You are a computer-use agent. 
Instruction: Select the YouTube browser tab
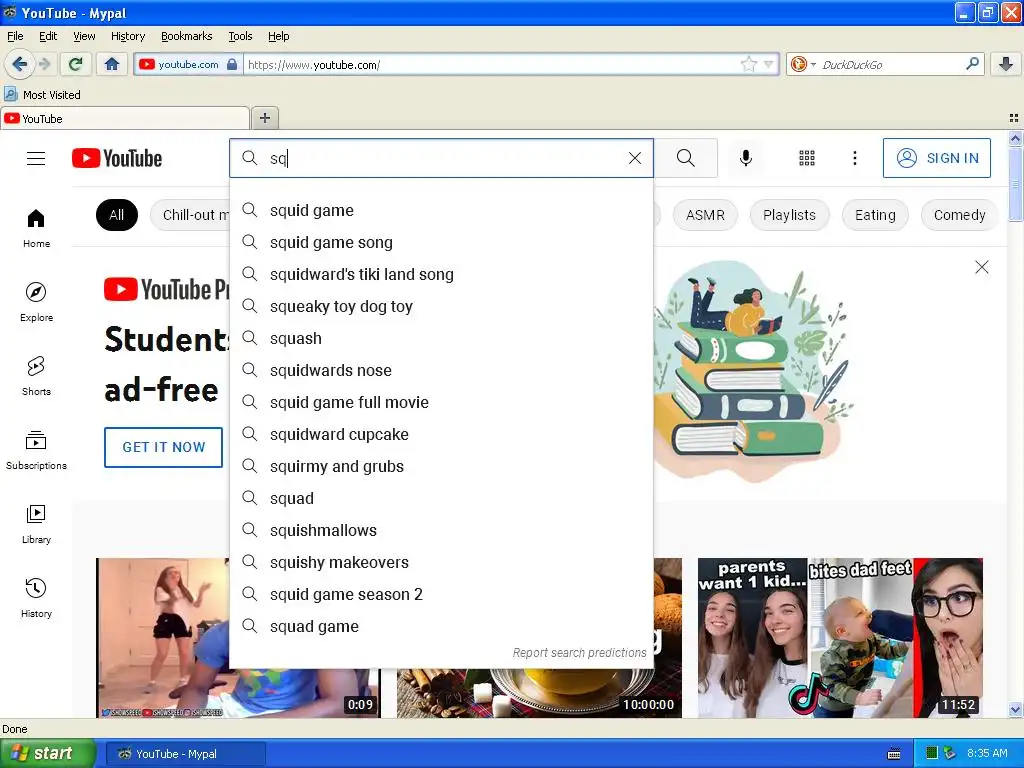pos(125,118)
